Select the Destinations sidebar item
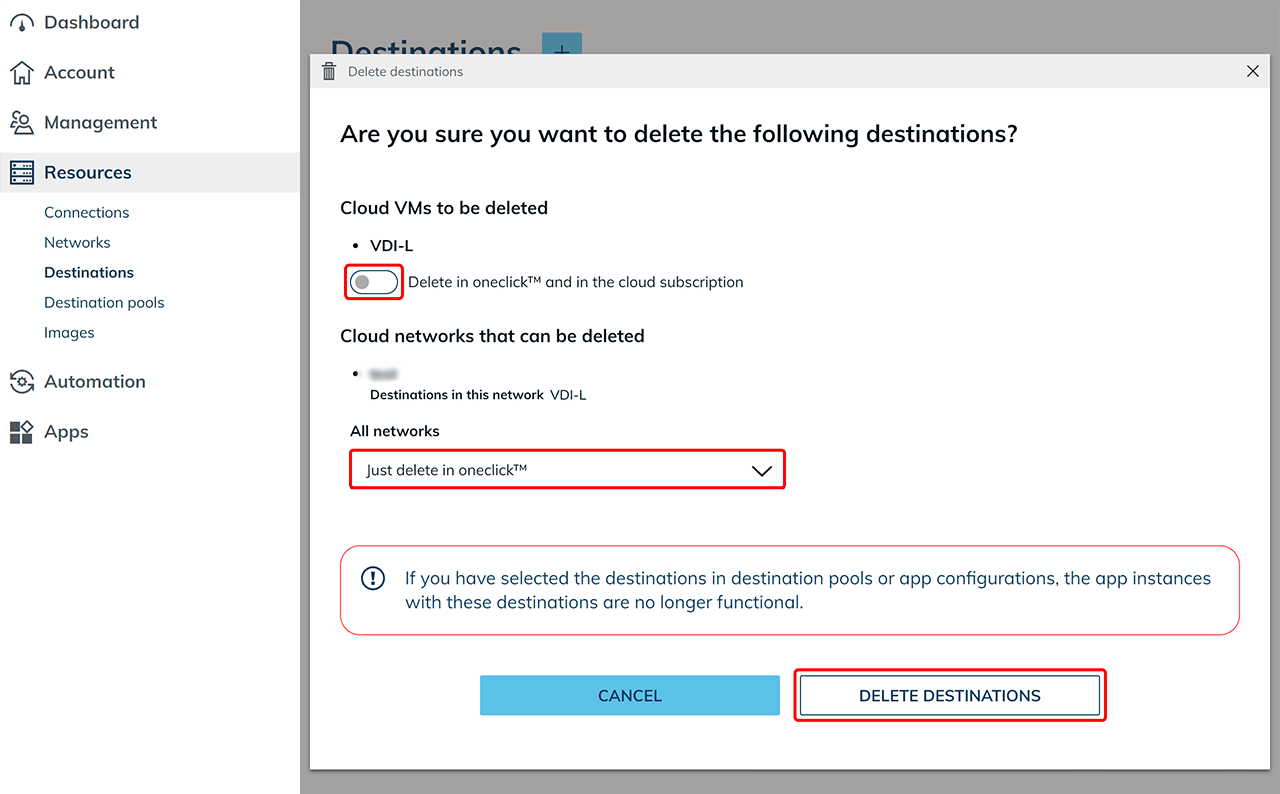Image resolution: width=1280 pixels, height=794 pixels. click(89, 273)
